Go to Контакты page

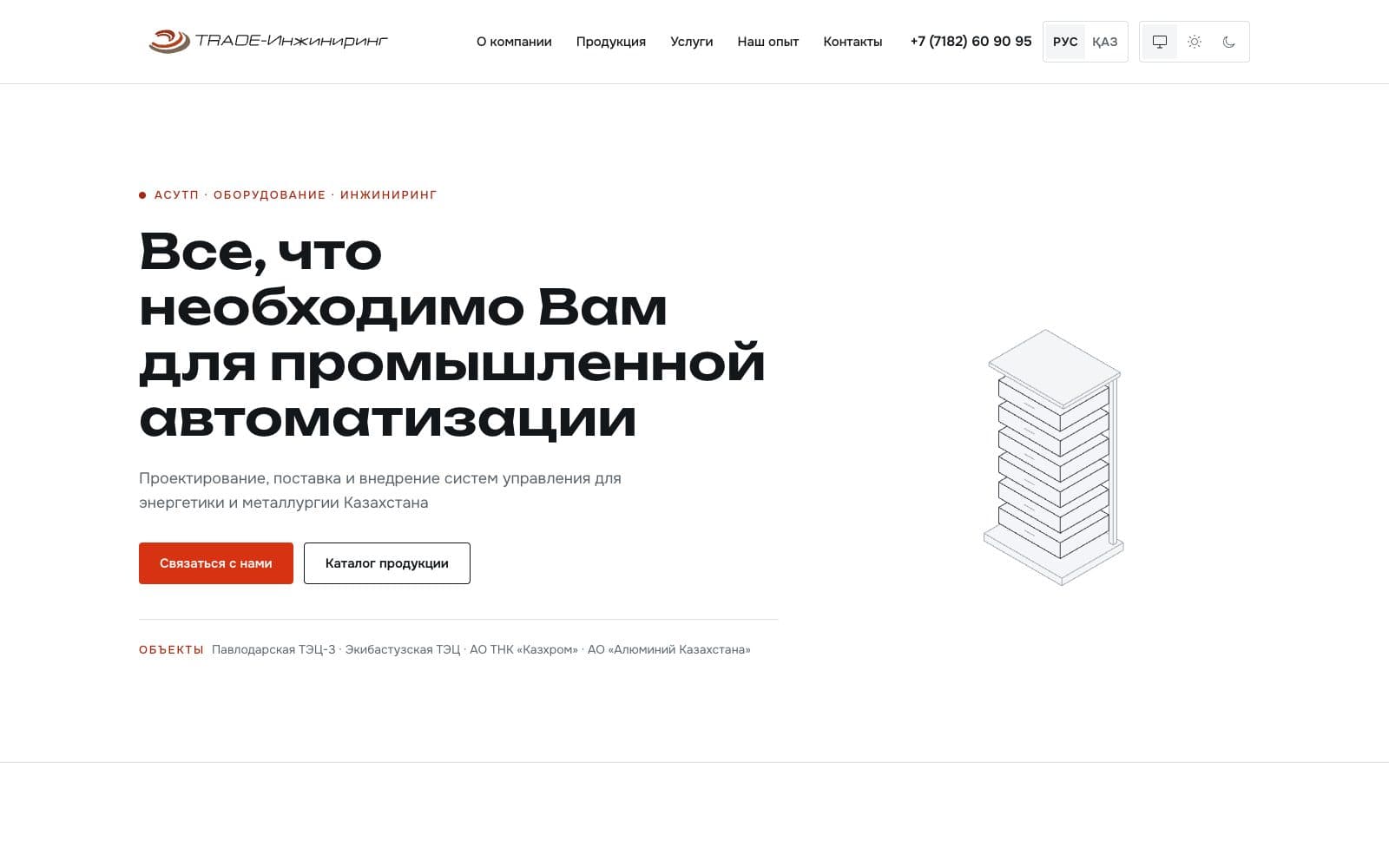pyautogui.click(x=852, y=42)
